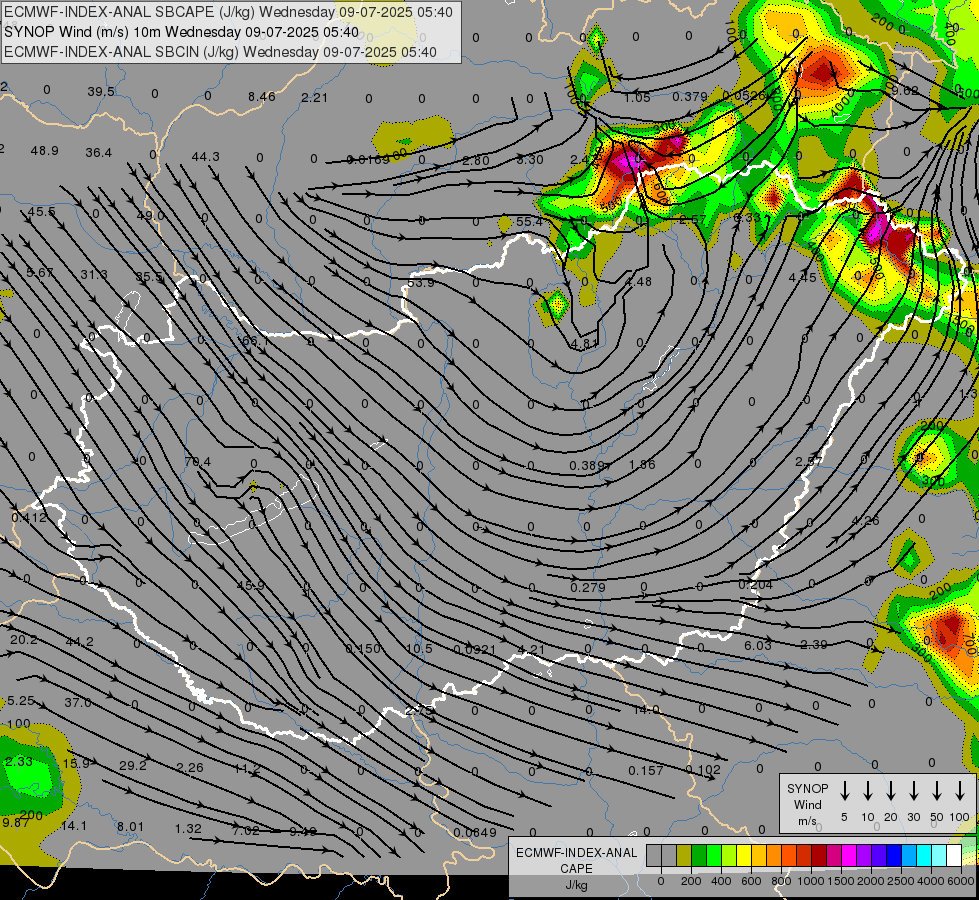Screen dimensions: 979x900
Task: Select the SBCIN title line
Action: coord(220,52)
